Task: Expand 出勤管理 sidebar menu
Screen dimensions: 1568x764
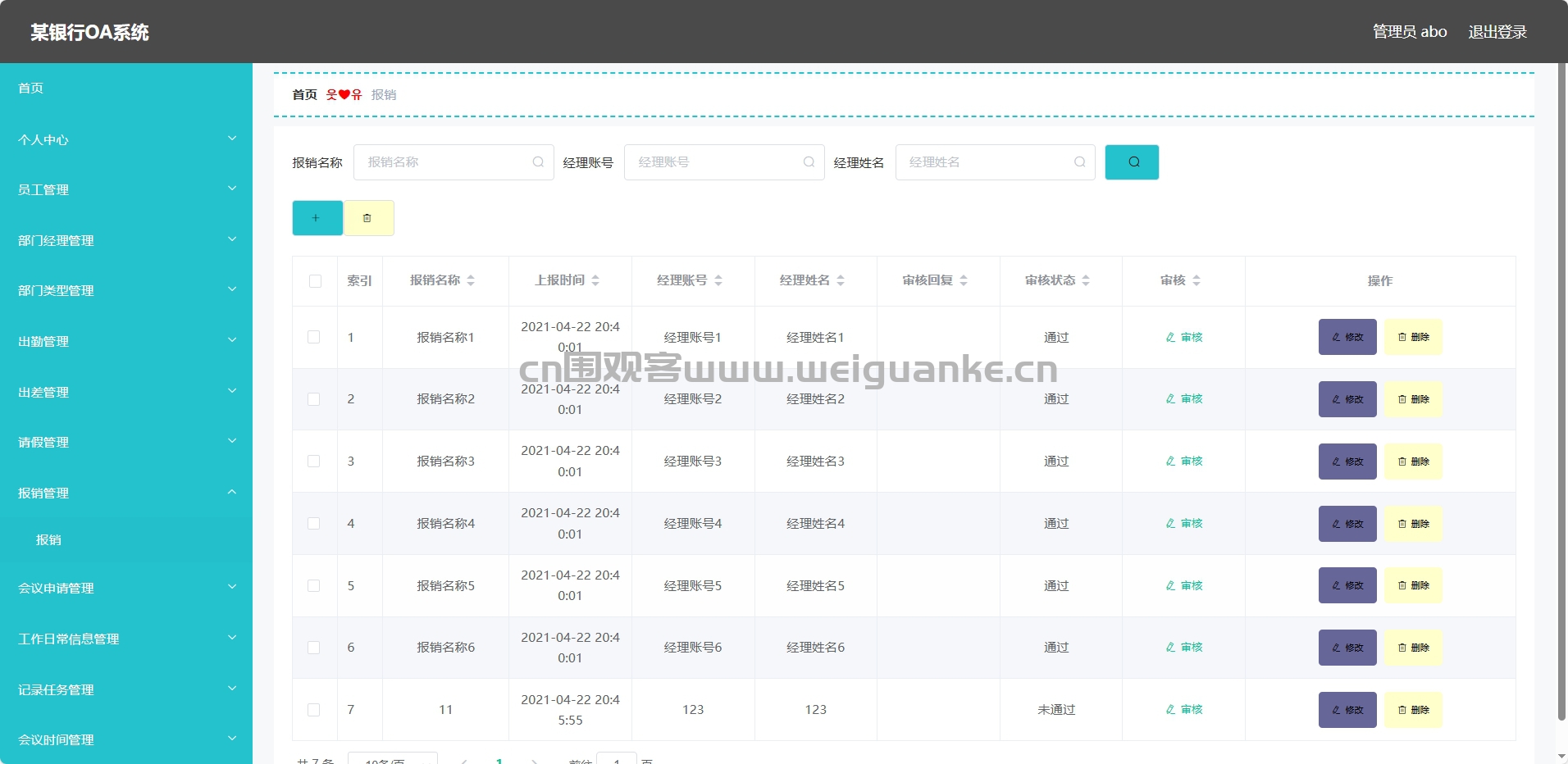Action: [x=126, y=341]
